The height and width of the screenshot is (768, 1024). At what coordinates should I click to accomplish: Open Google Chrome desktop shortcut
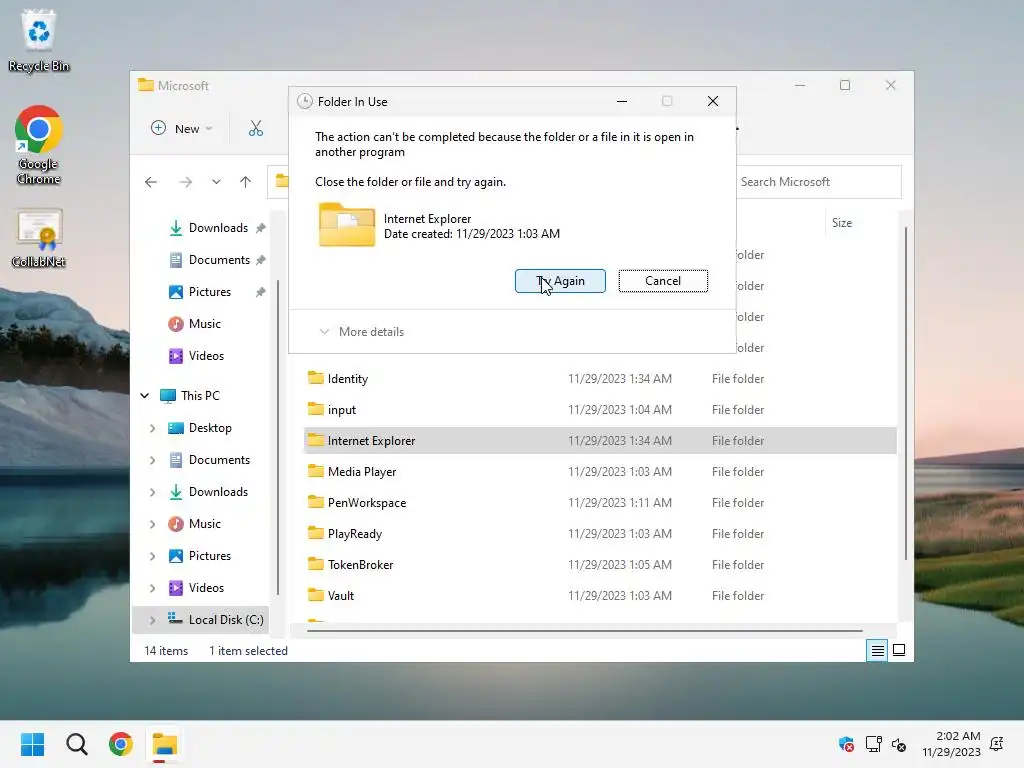39,145
